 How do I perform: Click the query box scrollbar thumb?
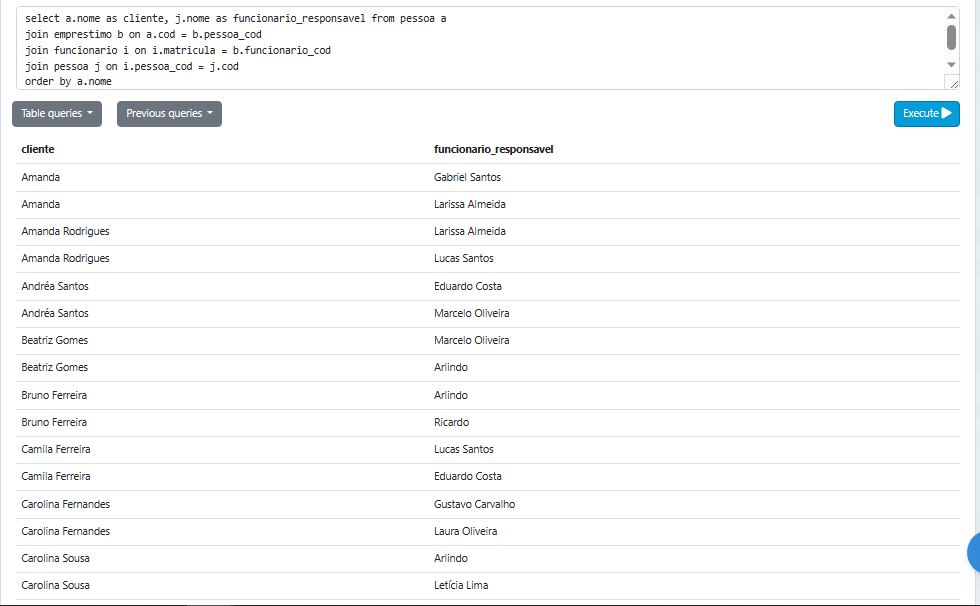951,37
